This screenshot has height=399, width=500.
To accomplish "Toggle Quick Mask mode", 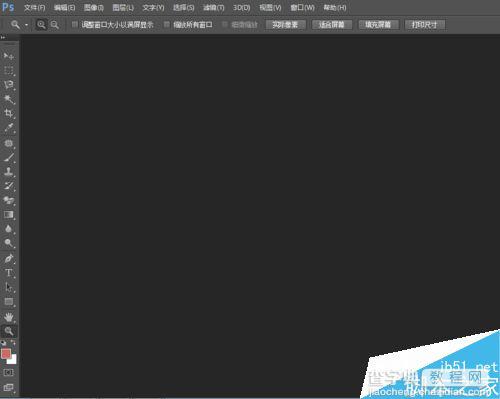I will (8, 372).
